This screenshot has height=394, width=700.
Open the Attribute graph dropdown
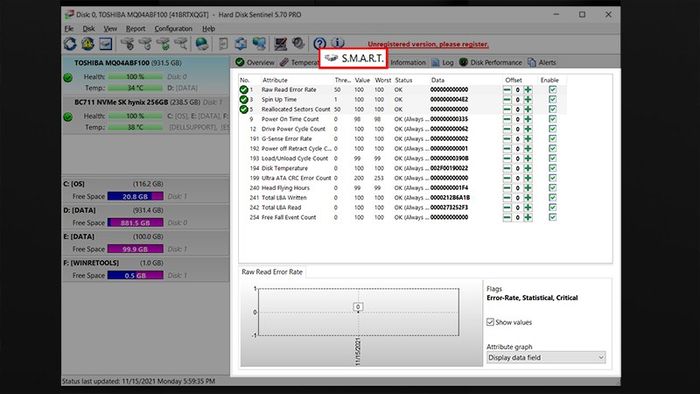pos(546,357)
